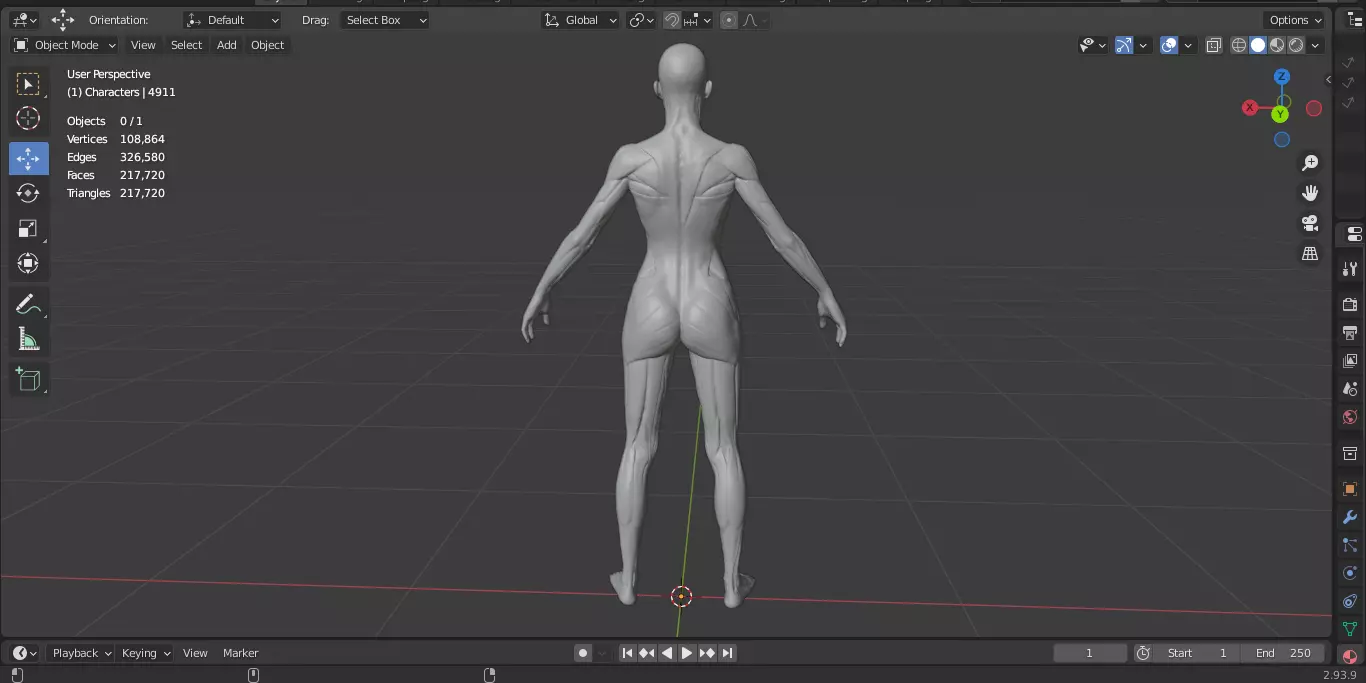Open the Object properties tab
The height and width of the screenshot is (683, 1366).
coord(1350,489)
